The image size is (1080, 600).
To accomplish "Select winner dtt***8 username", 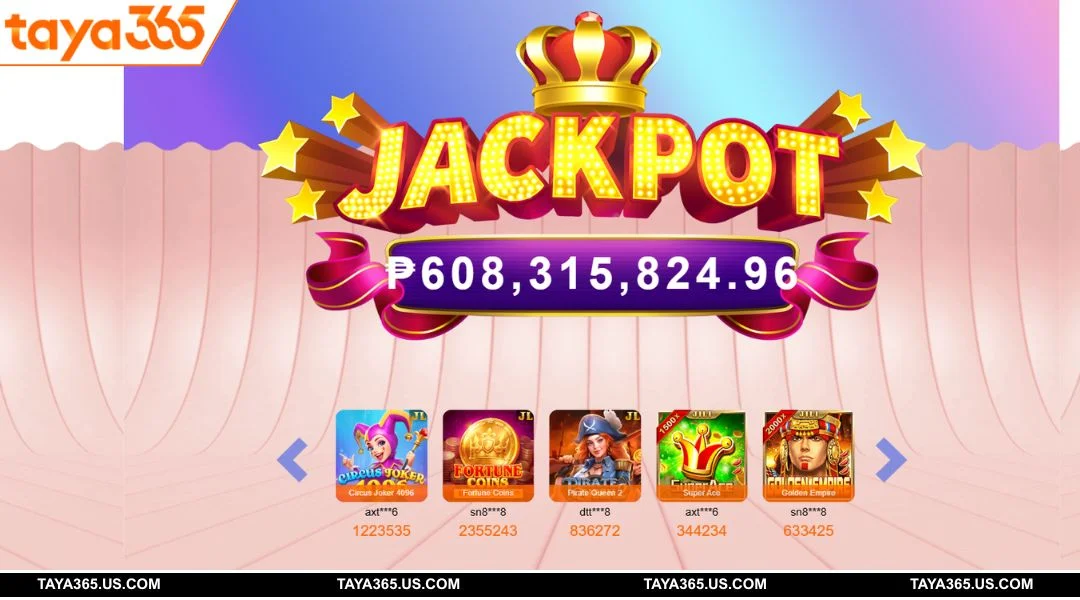I will click(595, 512).
